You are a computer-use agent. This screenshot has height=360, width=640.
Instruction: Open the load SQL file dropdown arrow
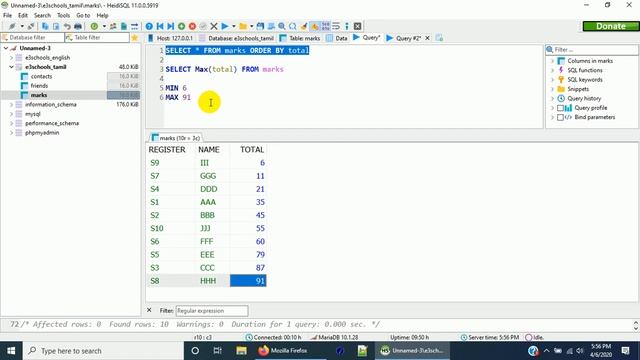tap(251, 26)
